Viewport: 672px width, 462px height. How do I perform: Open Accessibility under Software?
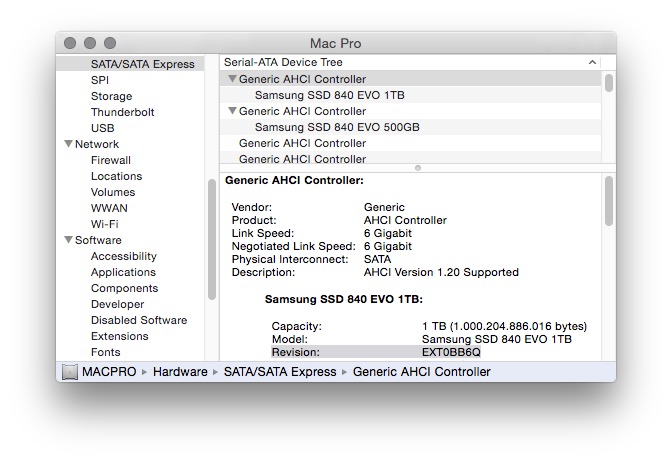pyautogui.click(x=124, y=256)
